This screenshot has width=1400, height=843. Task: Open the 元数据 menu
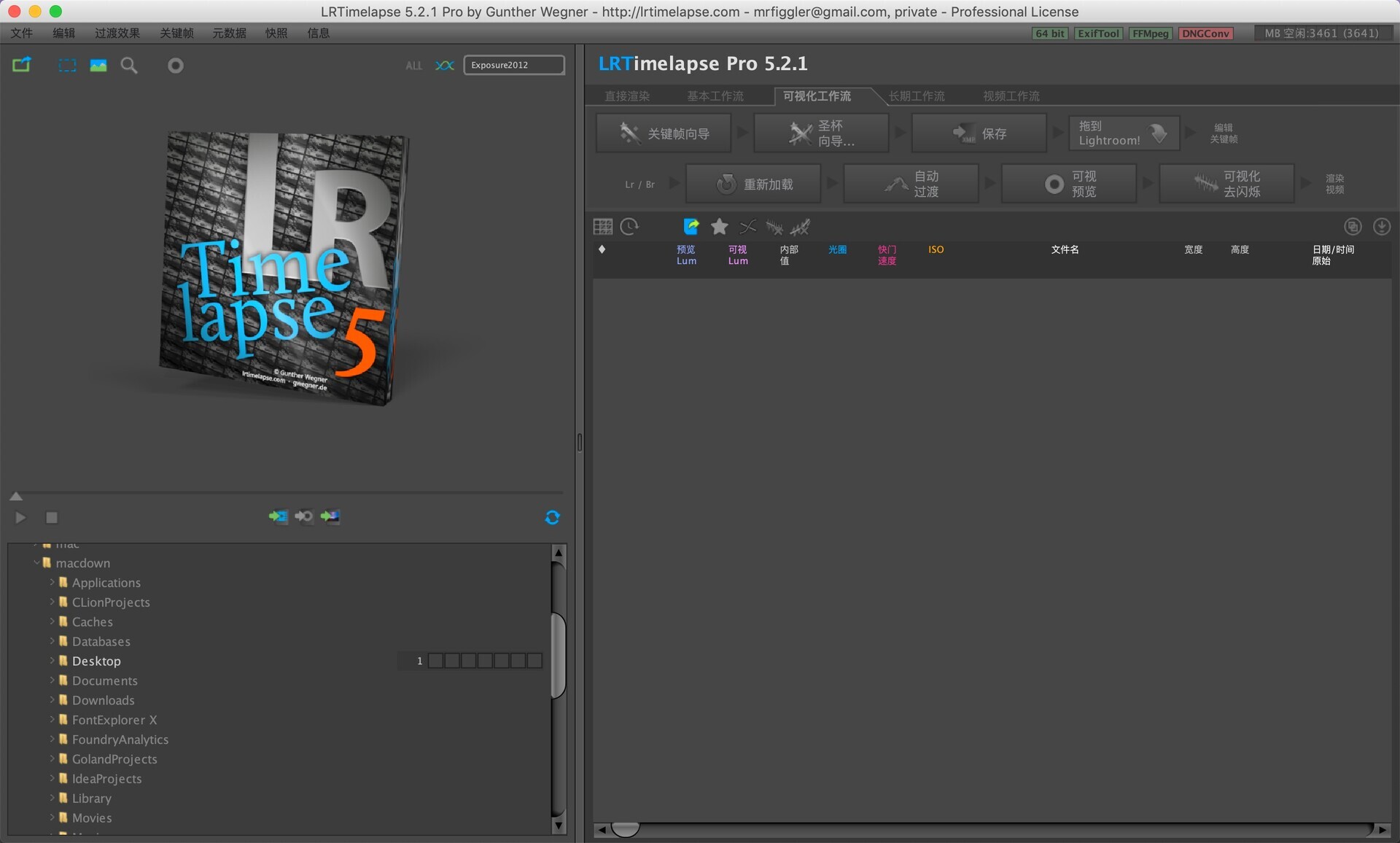tap(230, 34)
